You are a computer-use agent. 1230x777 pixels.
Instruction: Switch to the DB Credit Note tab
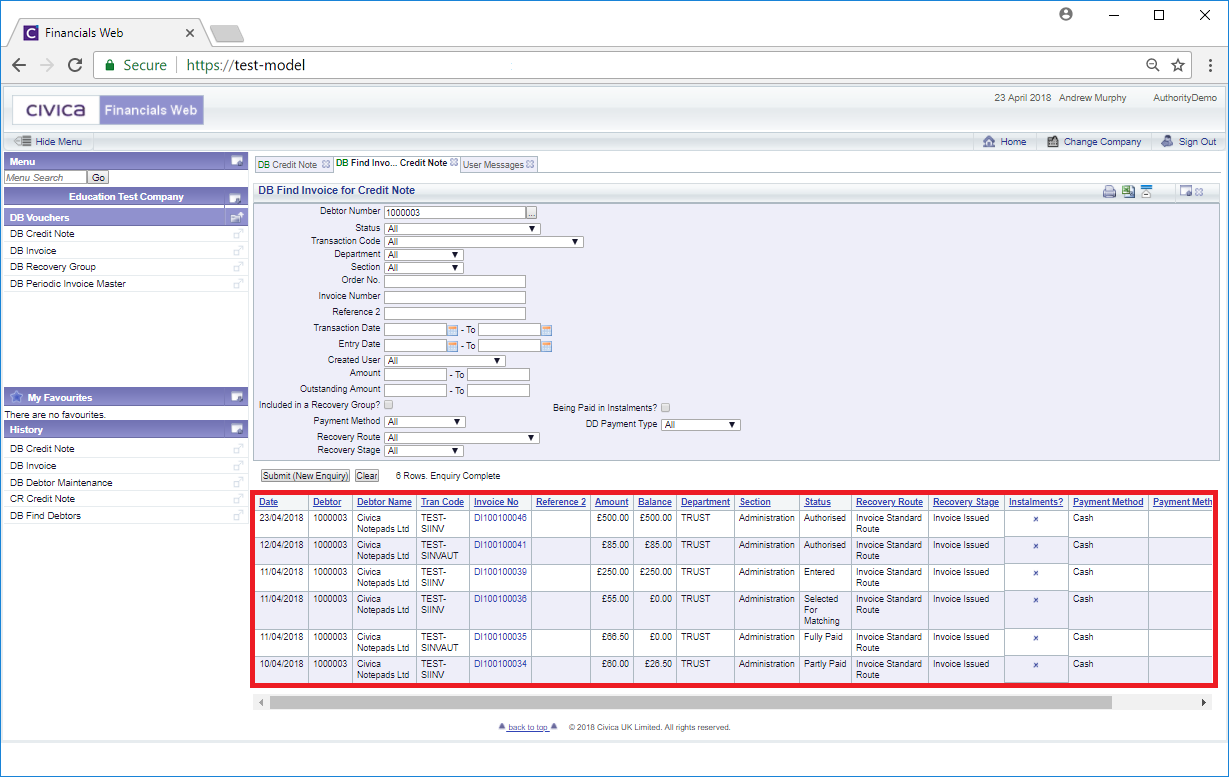tap(288, 165)
